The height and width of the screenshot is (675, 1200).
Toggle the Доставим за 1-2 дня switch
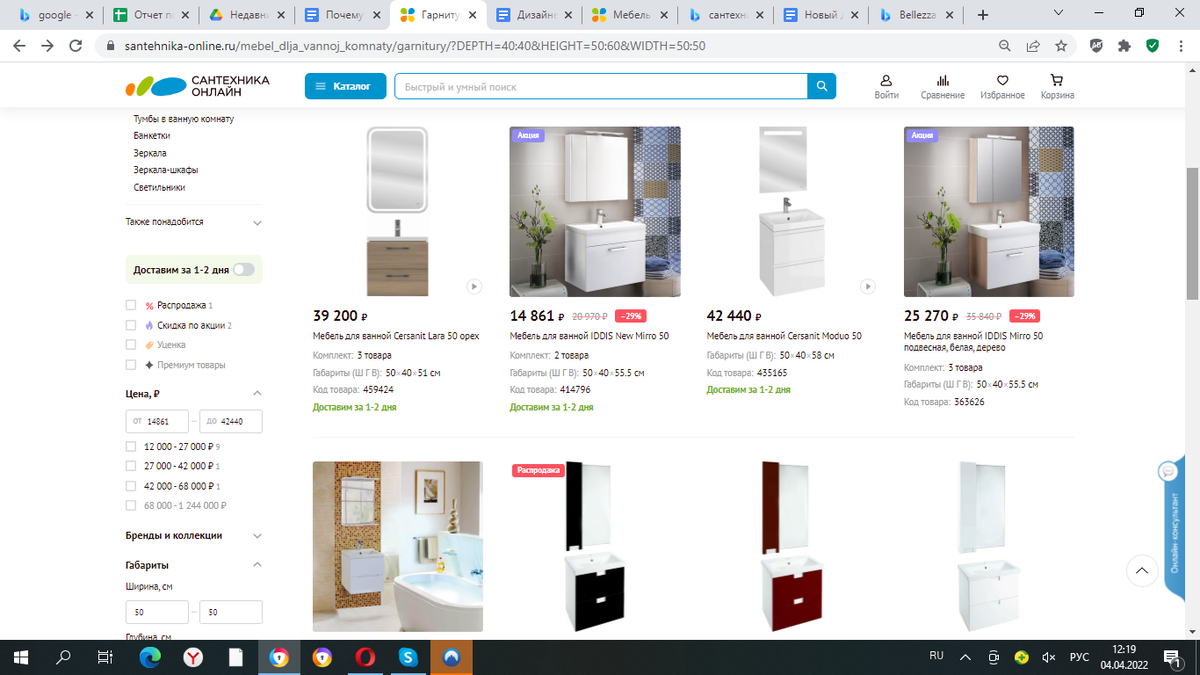(243, 270)
